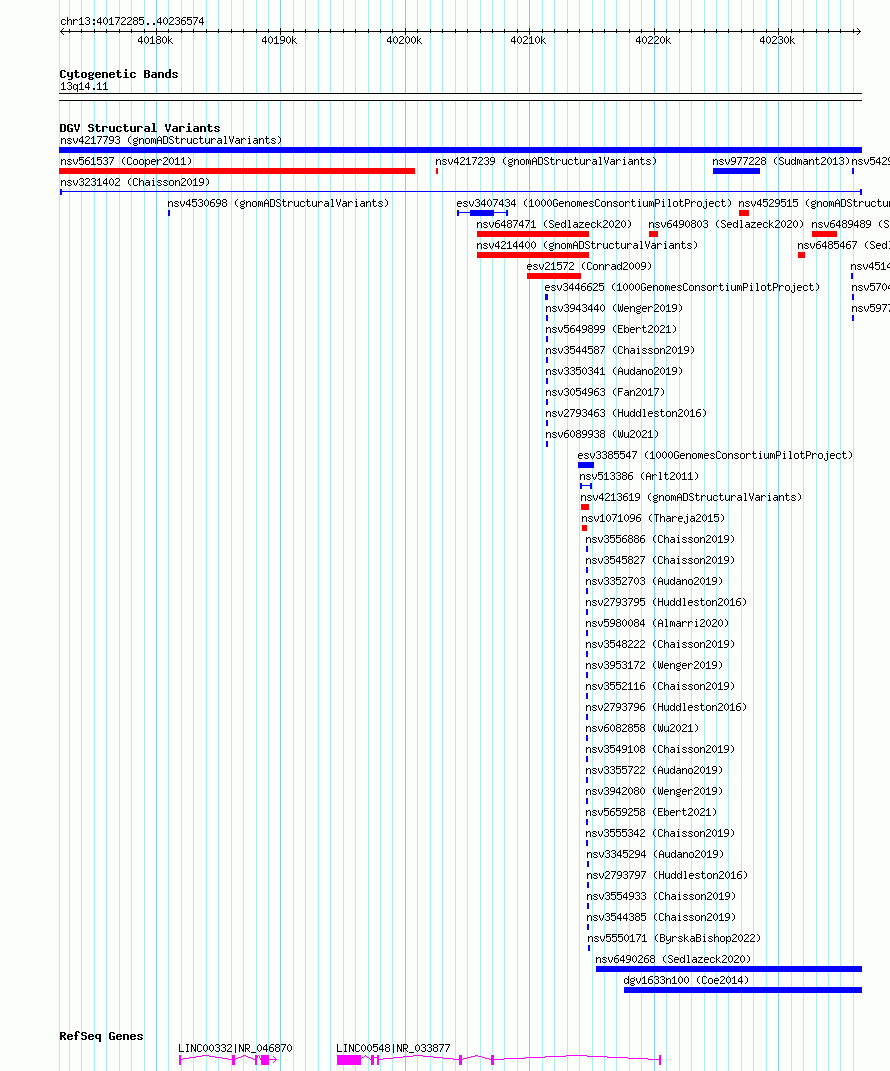Open the LINC00332|NR_046870 gene label
Screen dimensions: 890x1071
pos(236,1048)
